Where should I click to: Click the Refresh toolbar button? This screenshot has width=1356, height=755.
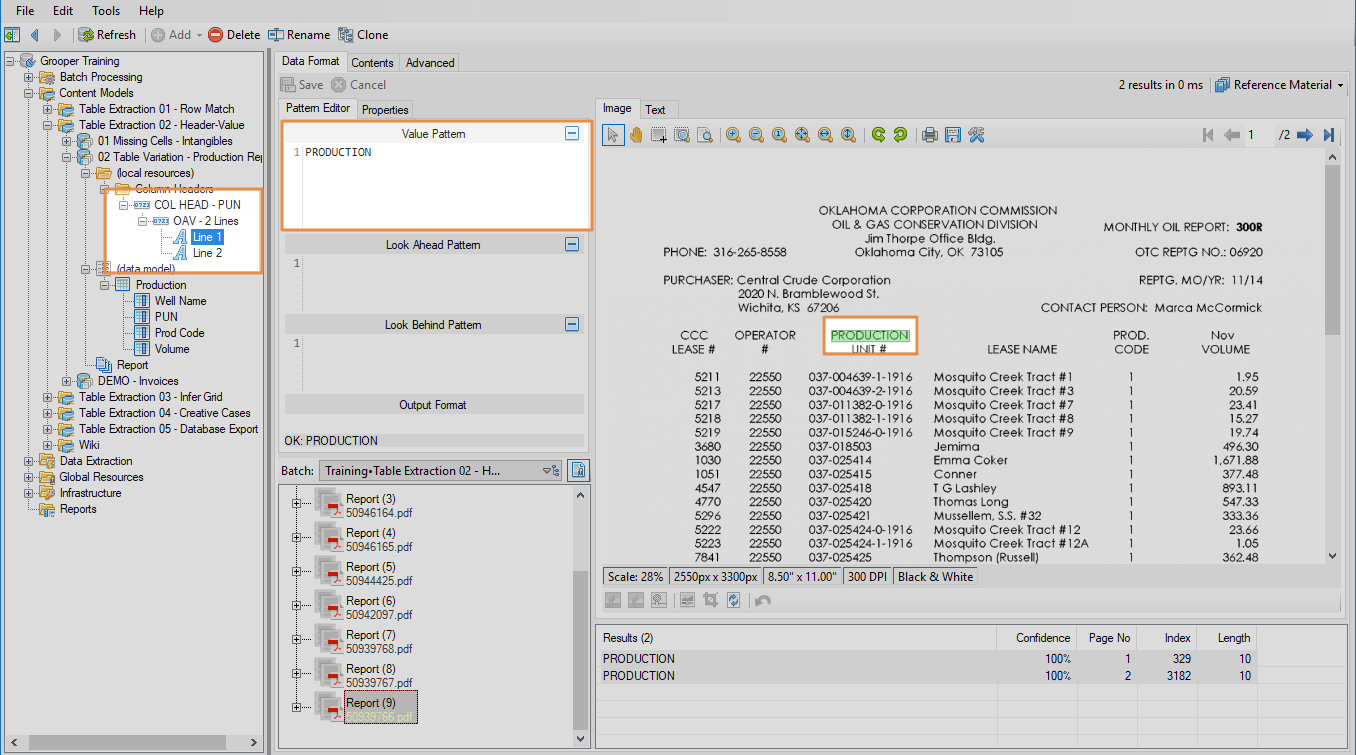click(107, 35)
